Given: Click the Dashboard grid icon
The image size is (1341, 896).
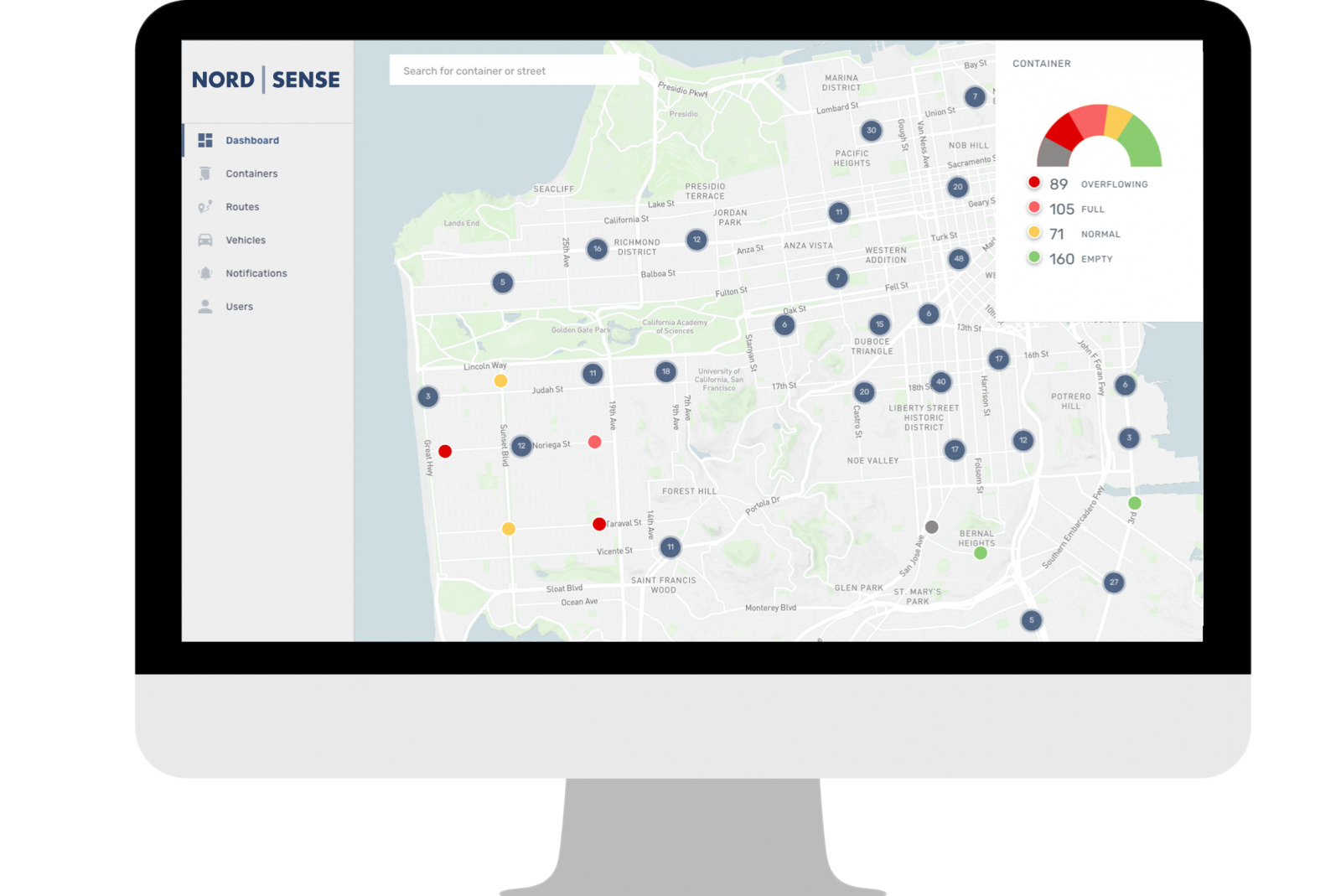Looking at the screenshot, I should click(x=205, y=140).
